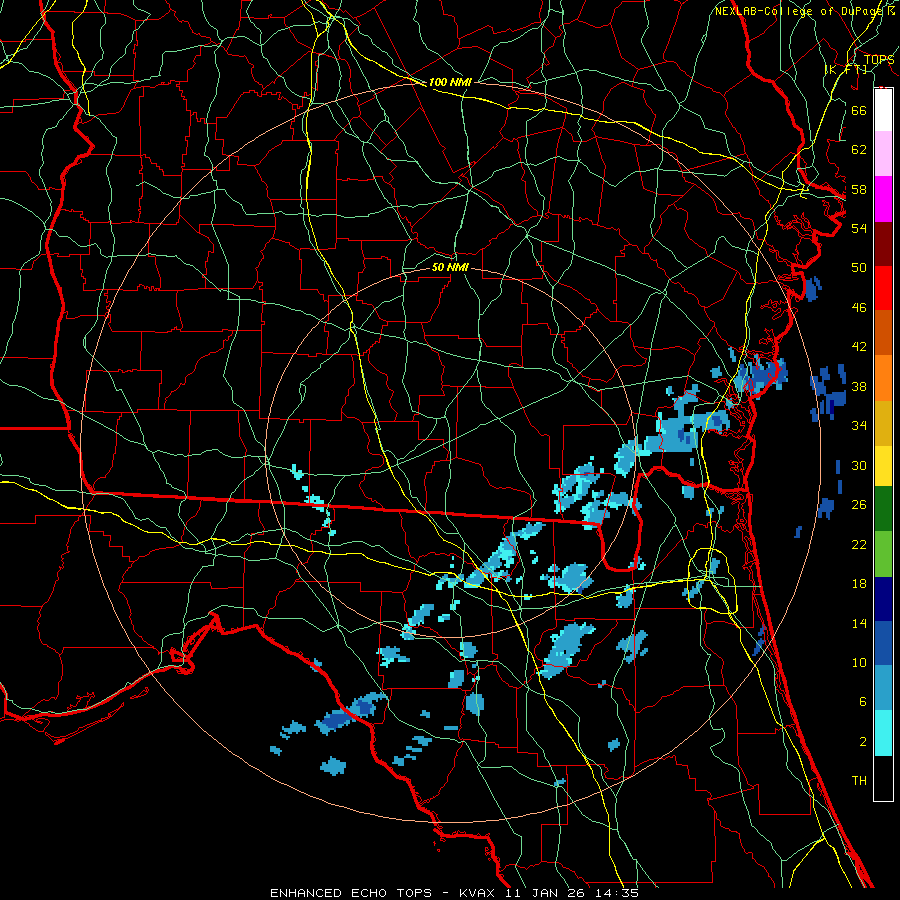This screenshot has width=900, height=900.
Task: Click the '50 NMI' range ring label
Action: coord(450,268)
